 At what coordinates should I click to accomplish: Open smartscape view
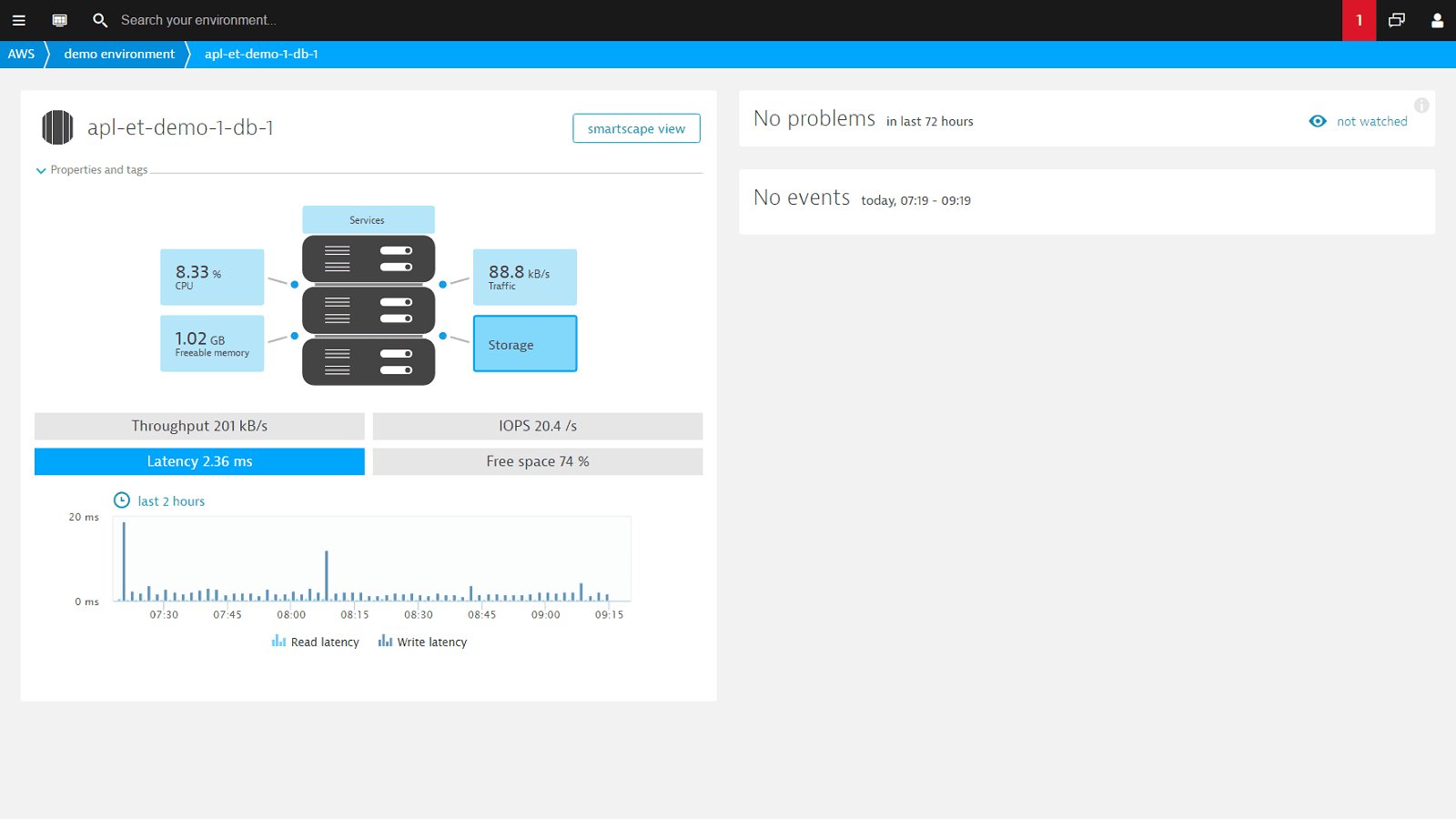[636, 128]
